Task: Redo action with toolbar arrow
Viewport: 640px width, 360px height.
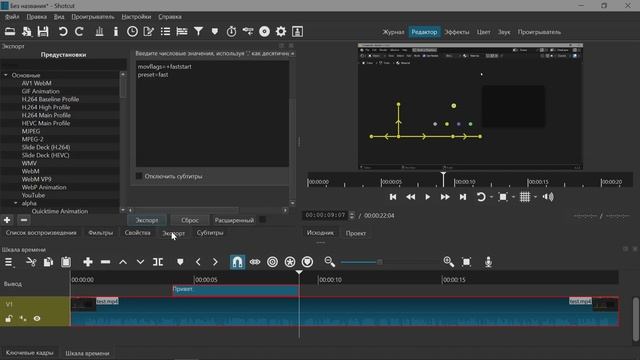Action: click(x=79, y=31)
